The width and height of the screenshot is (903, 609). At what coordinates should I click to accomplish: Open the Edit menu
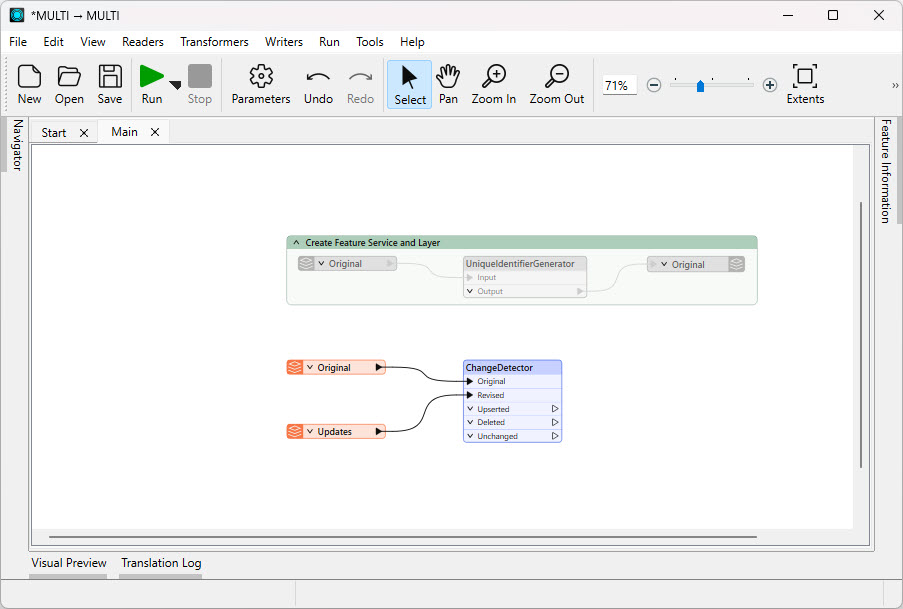pyautogui.click(x=54, y=41)
